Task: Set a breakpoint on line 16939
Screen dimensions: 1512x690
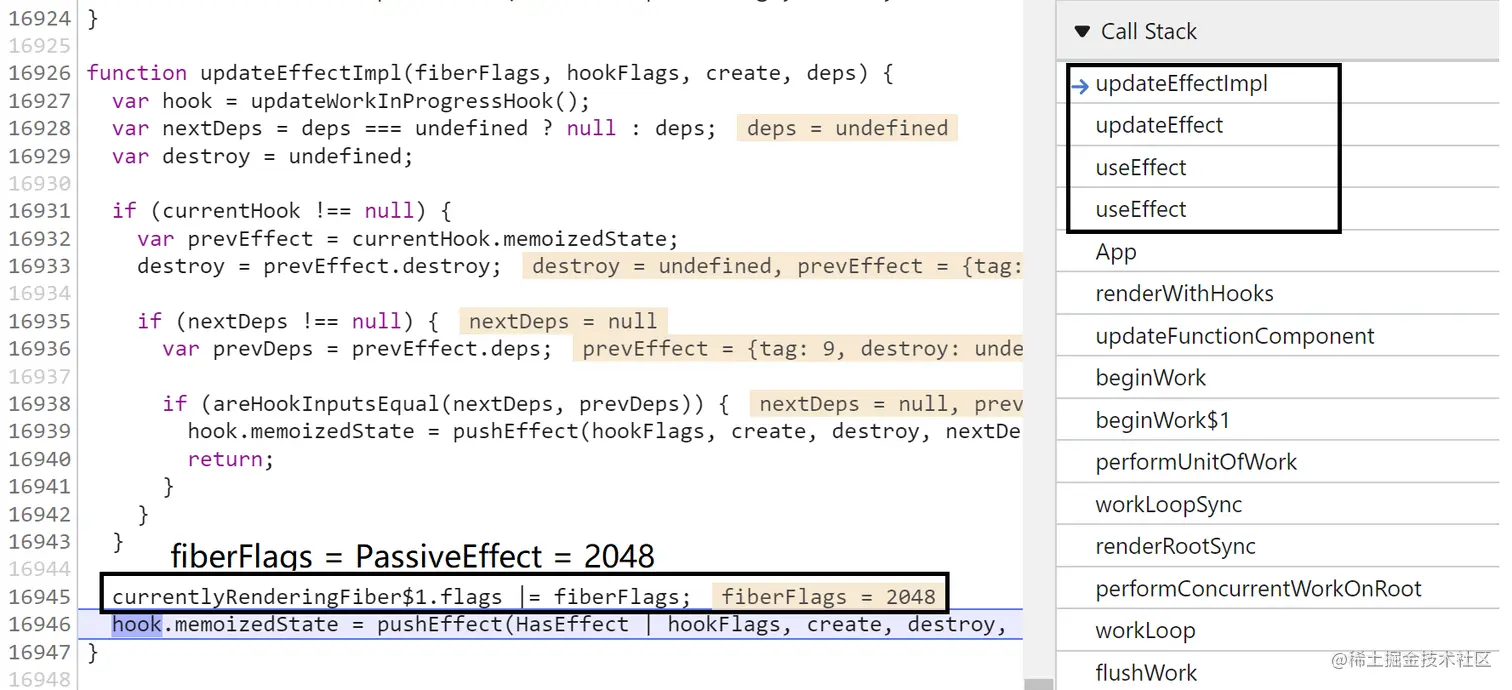Action: [x=40, y=431]
